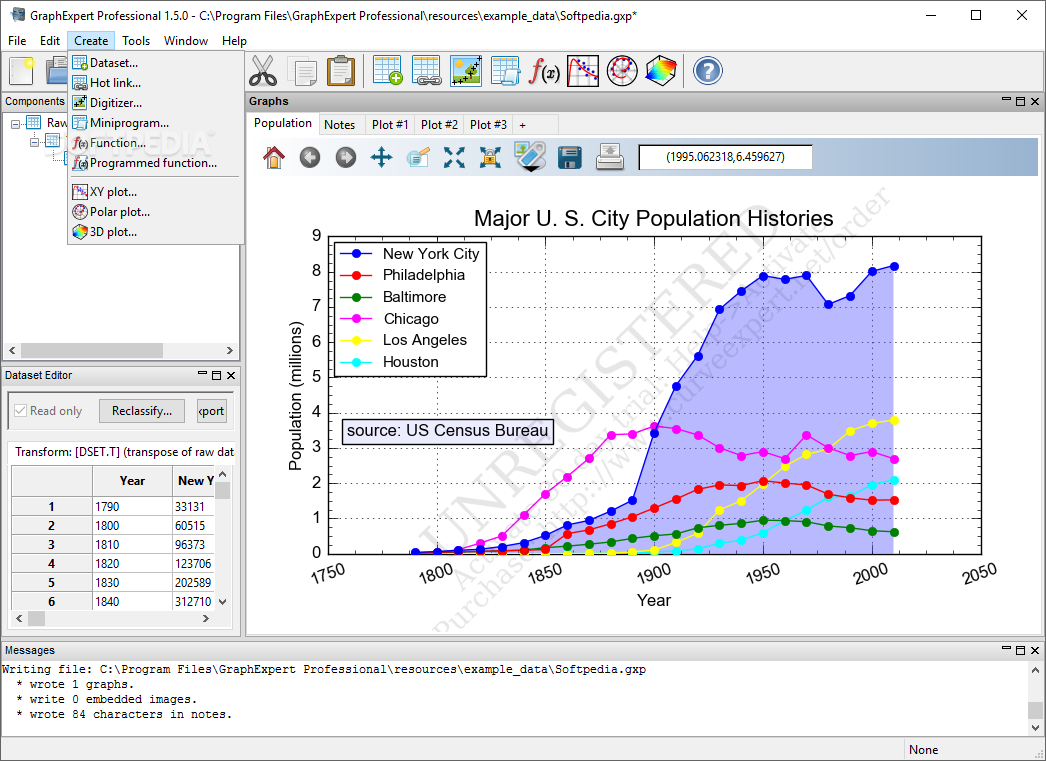Click Messages panel scroll down arrow
Screen dimensions: 1046x761
1035,728
